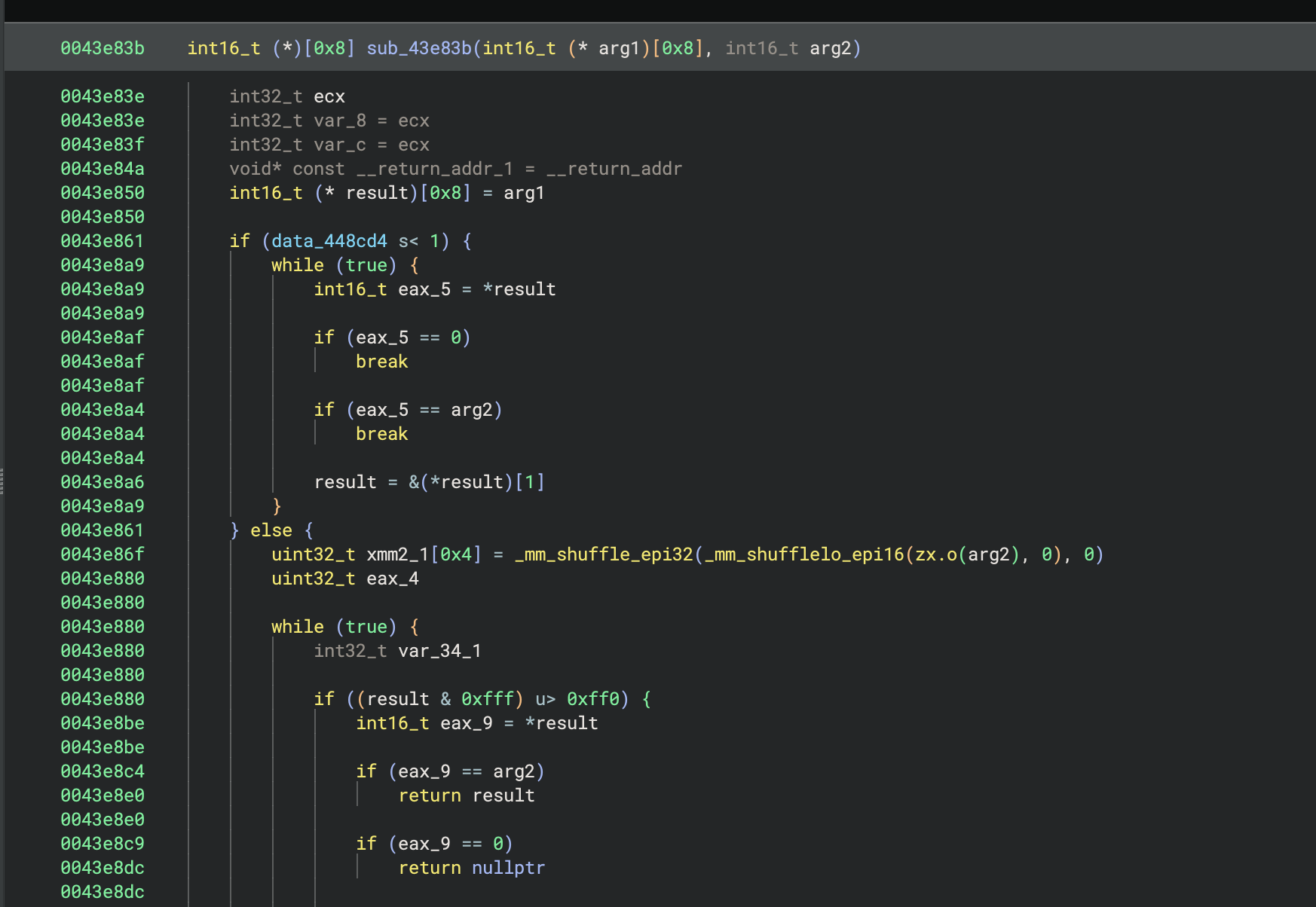
Task: Click the pane splitter handle on left edge
Action: [2, 481]
